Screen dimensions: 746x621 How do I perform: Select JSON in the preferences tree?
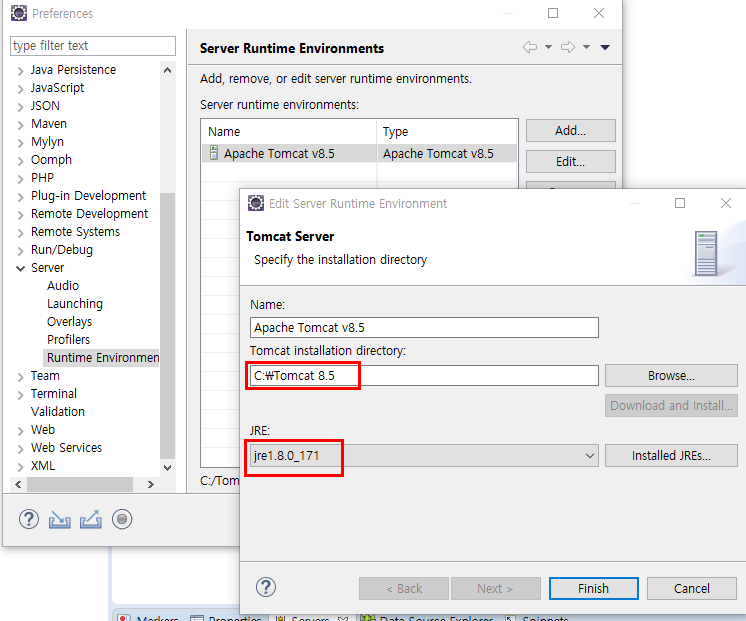tap(45, 106)
